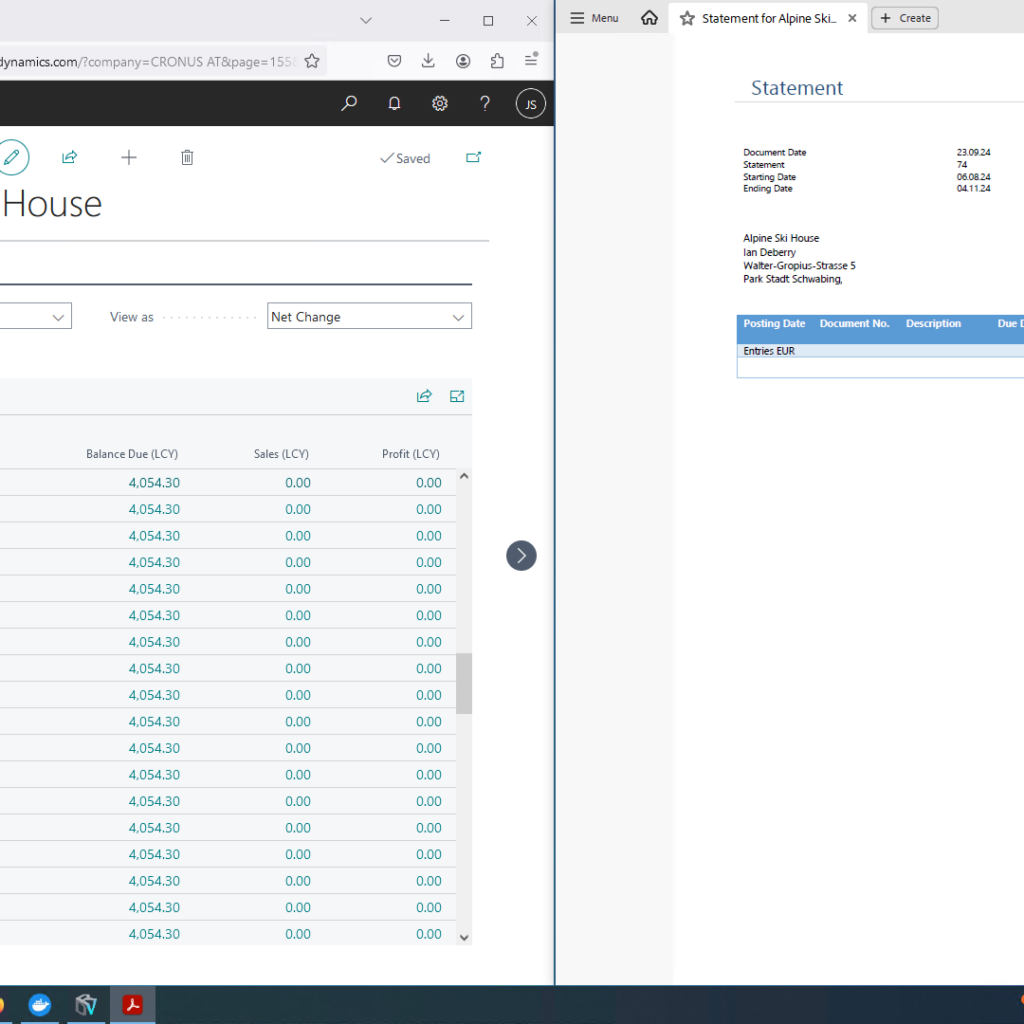Screen dimensions: 1024x1024
Task: Click the table vertical scrollbar thumb
Action: 464,684
